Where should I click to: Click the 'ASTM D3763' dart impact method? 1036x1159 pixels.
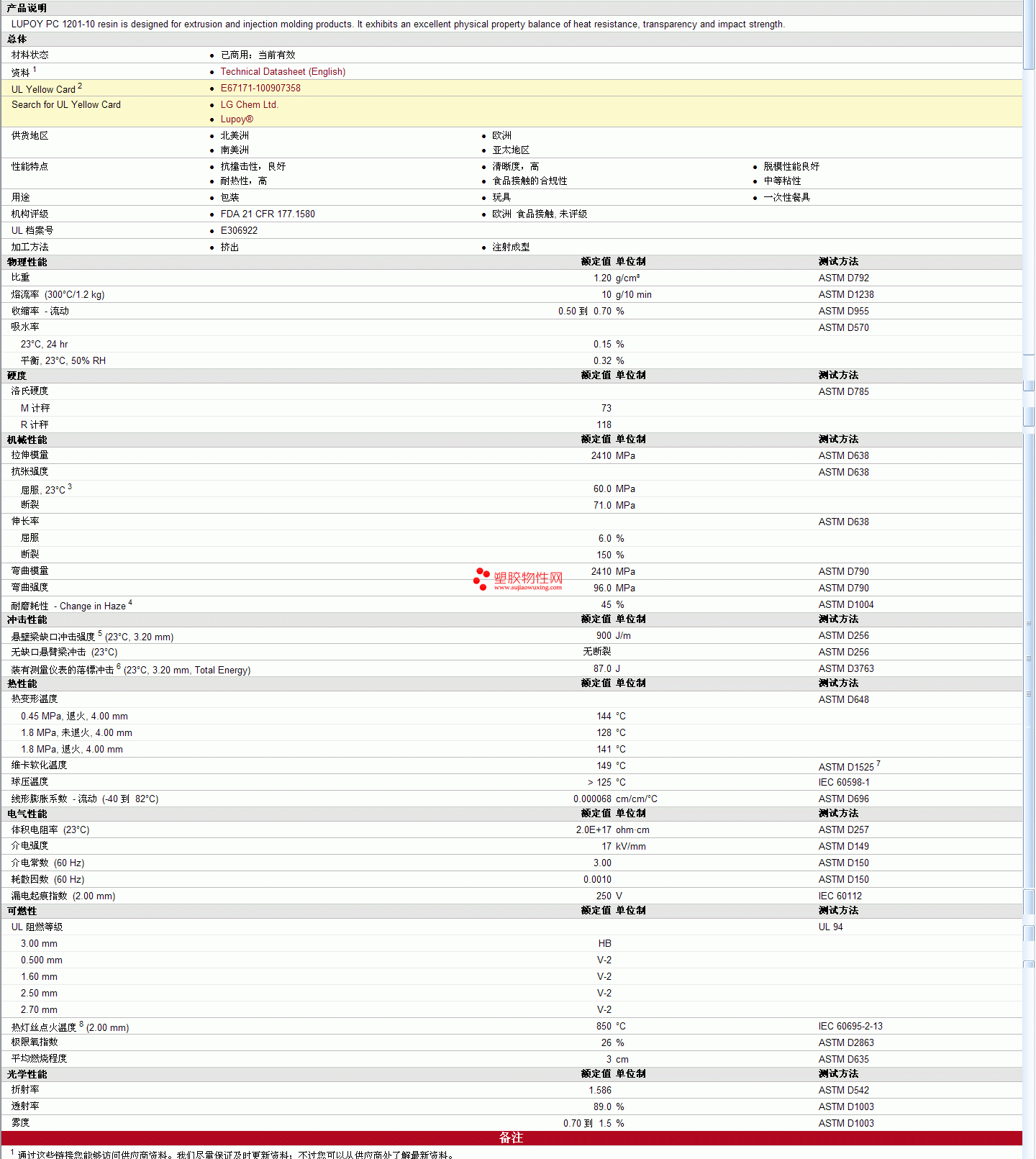(846, 669)
